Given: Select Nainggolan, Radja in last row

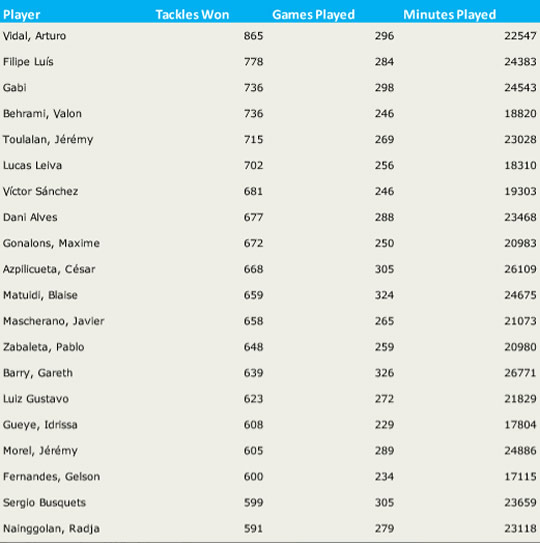Looking at the screenshot, I should (x=51, y=529).
